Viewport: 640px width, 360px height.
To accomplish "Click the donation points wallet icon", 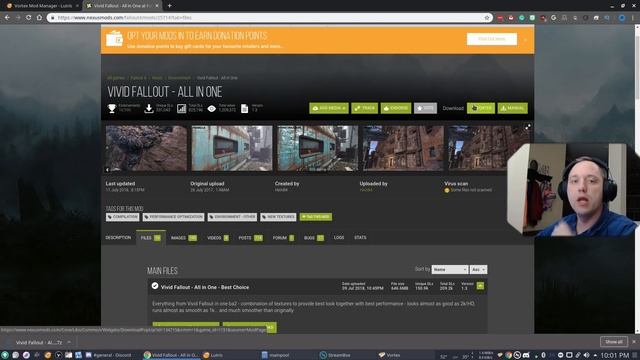I will pyautogui.click(x=114, y=39).
